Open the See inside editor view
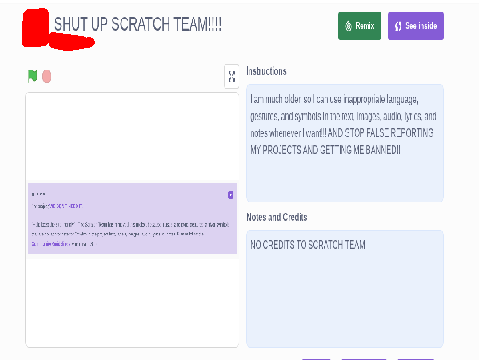Viewport: 480px width, 360px height. 416,26
